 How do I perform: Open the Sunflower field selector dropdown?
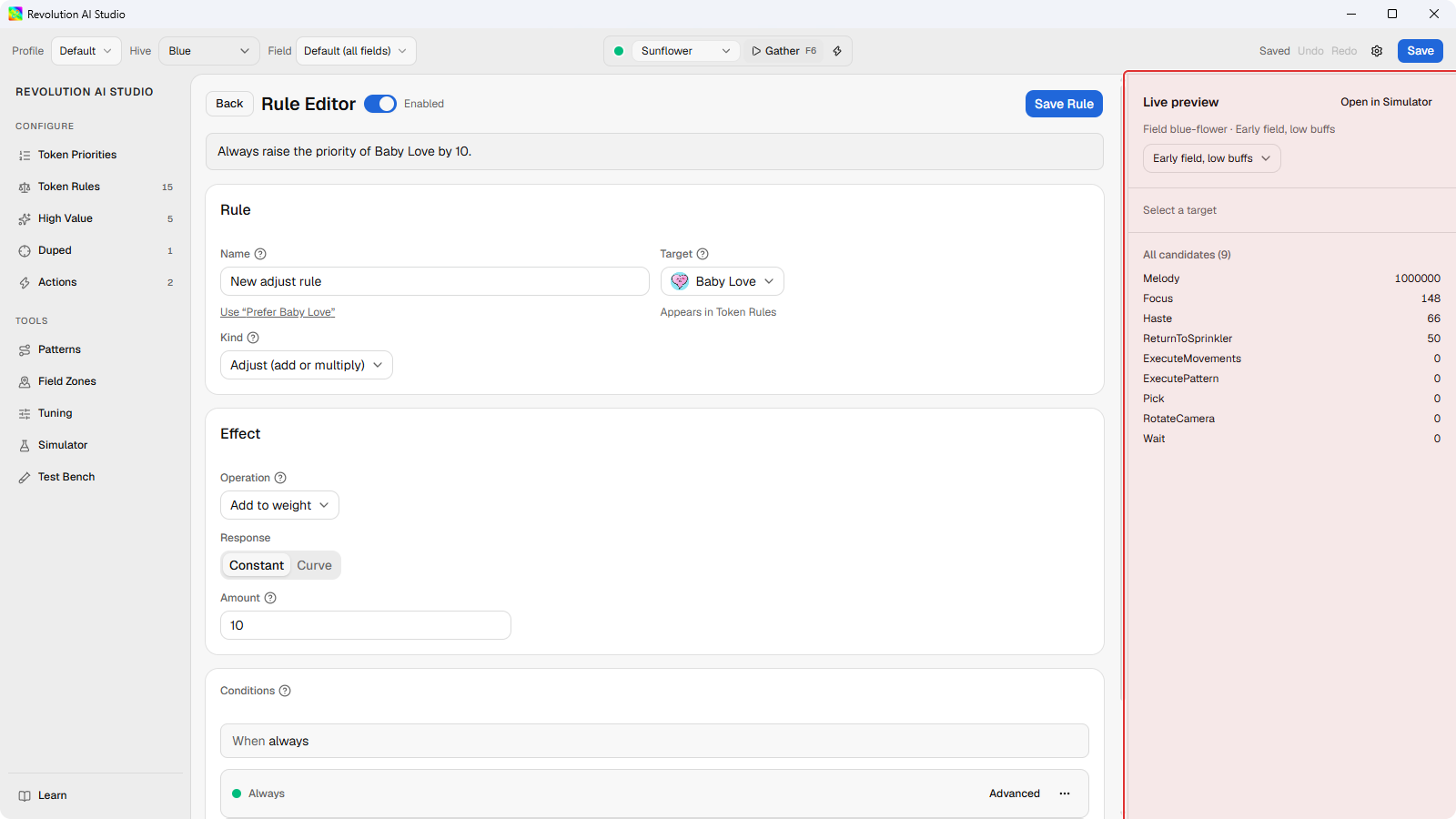point(685,51)
